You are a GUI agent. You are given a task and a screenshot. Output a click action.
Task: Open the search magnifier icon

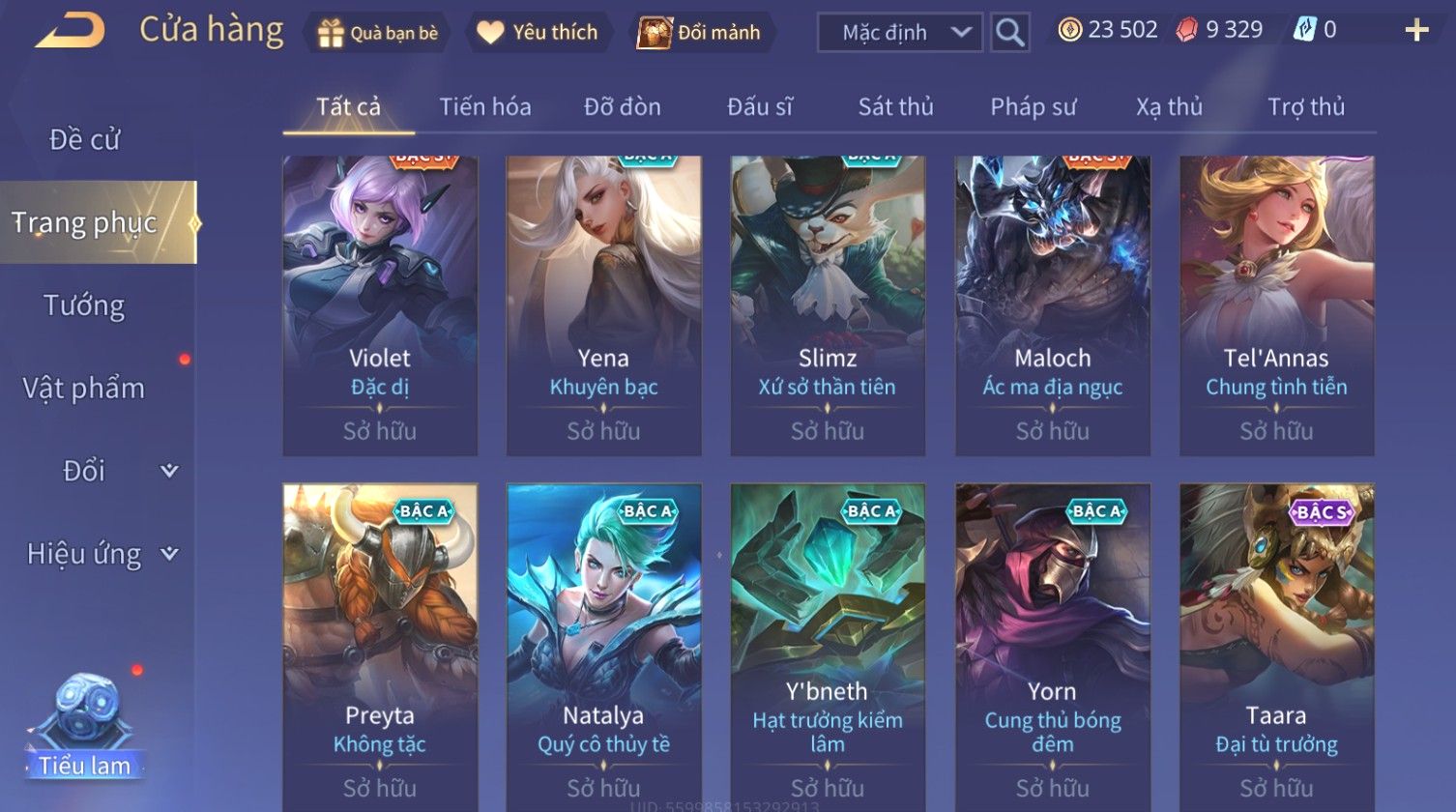click(1010, 33)
